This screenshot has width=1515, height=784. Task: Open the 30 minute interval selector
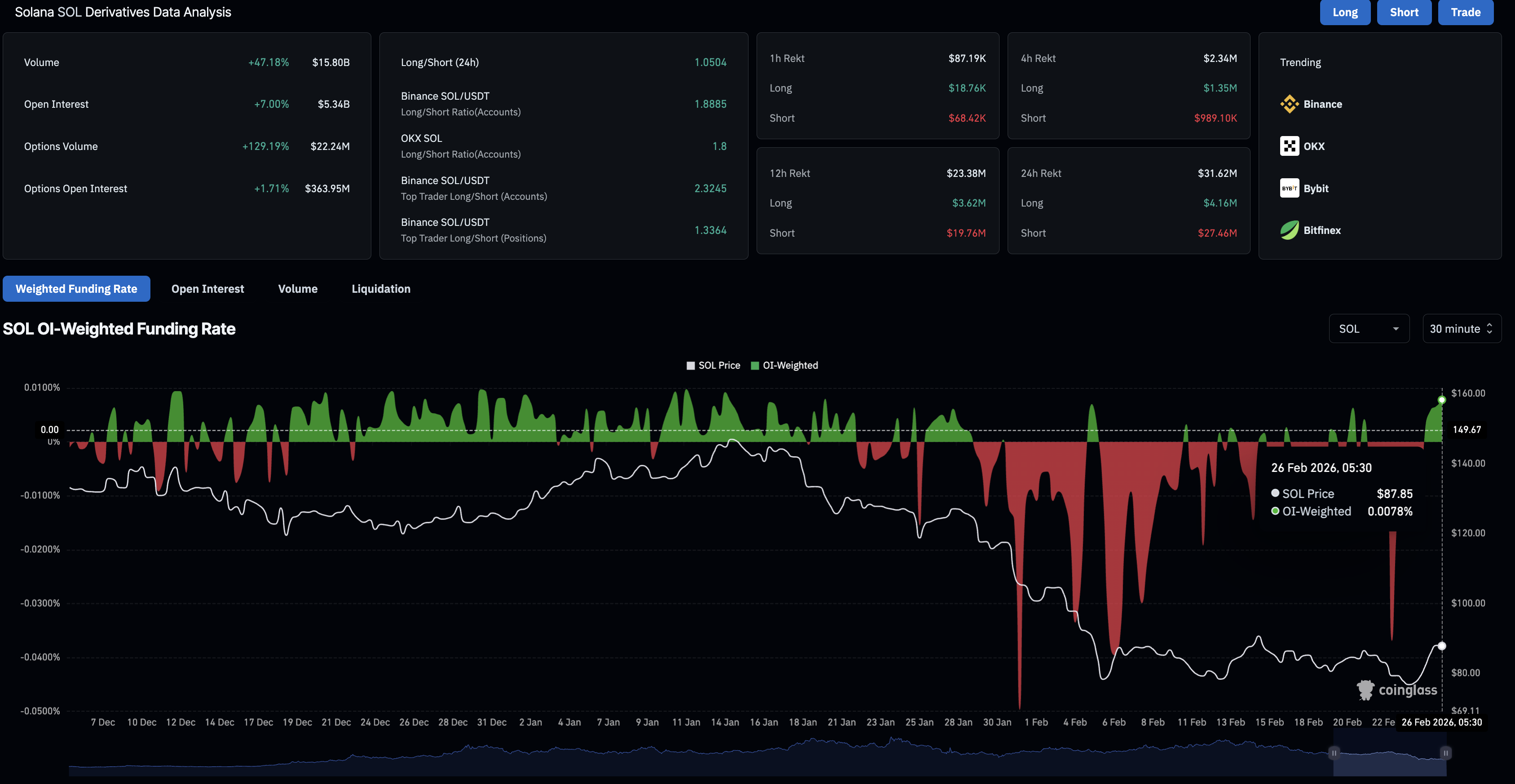1461,329
